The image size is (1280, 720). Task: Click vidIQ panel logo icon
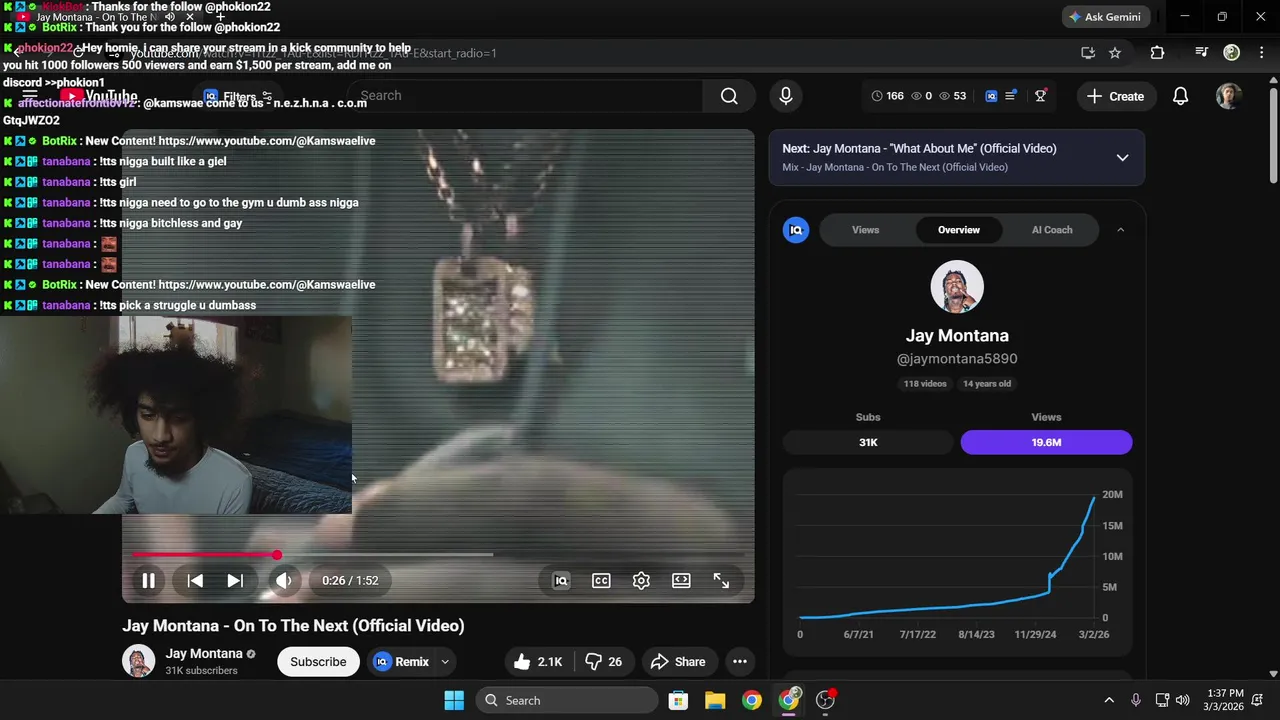click(x=796, y=230)
